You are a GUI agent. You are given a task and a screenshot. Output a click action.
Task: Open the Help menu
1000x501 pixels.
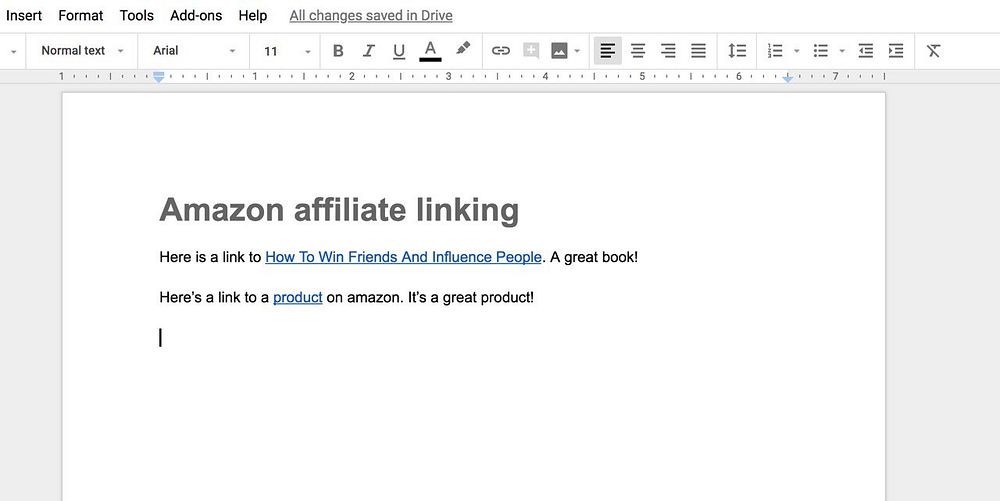click(253, 15)
